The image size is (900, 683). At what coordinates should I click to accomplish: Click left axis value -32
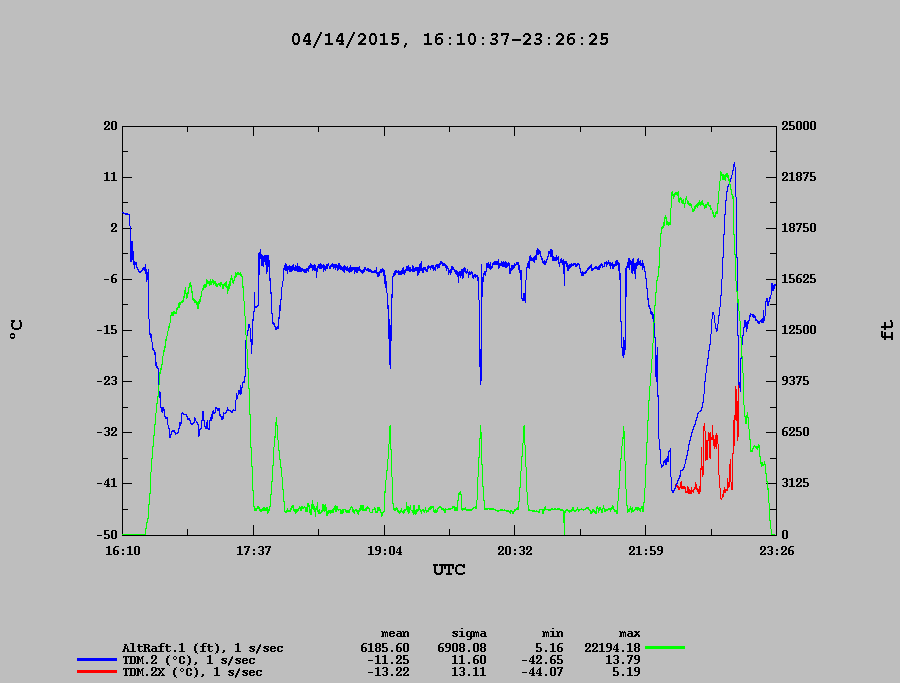(x=107, y=432)
